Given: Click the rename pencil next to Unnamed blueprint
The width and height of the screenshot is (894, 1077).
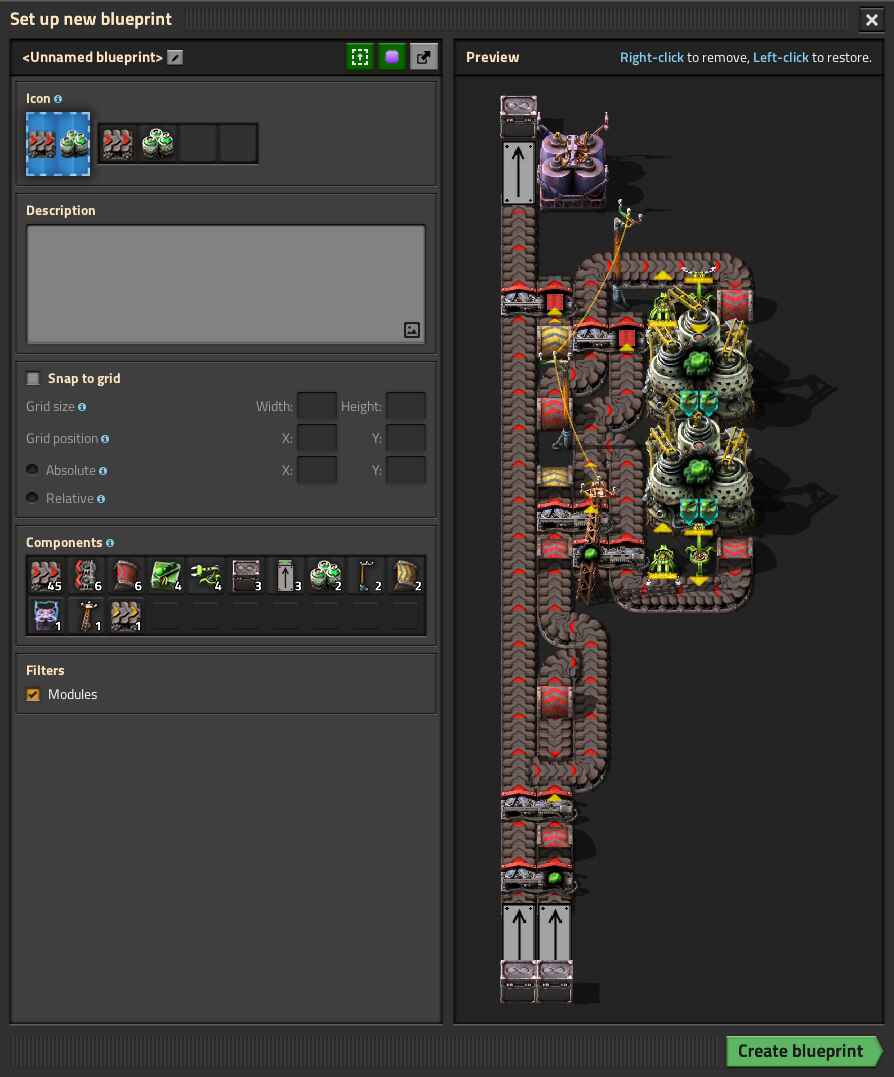Looking at the screenshot, I should pos(175,57).
